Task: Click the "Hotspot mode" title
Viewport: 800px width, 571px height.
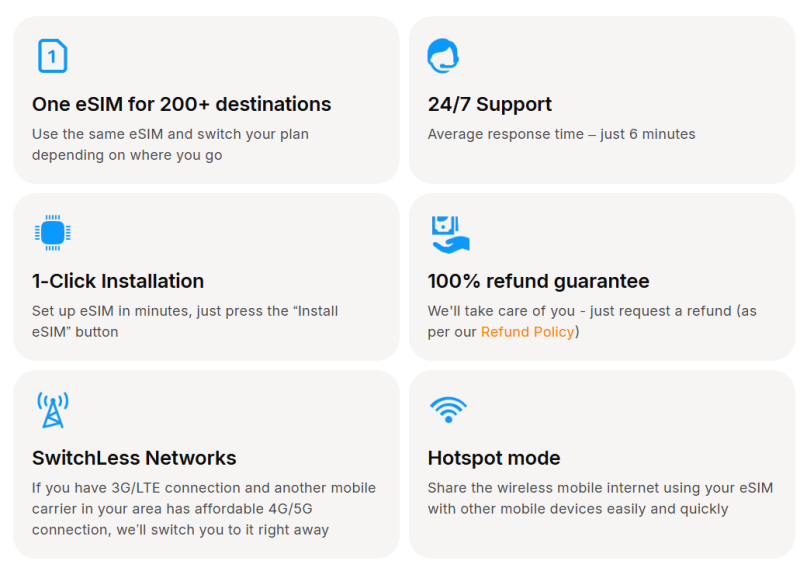Action: click(x=494, y=458)
